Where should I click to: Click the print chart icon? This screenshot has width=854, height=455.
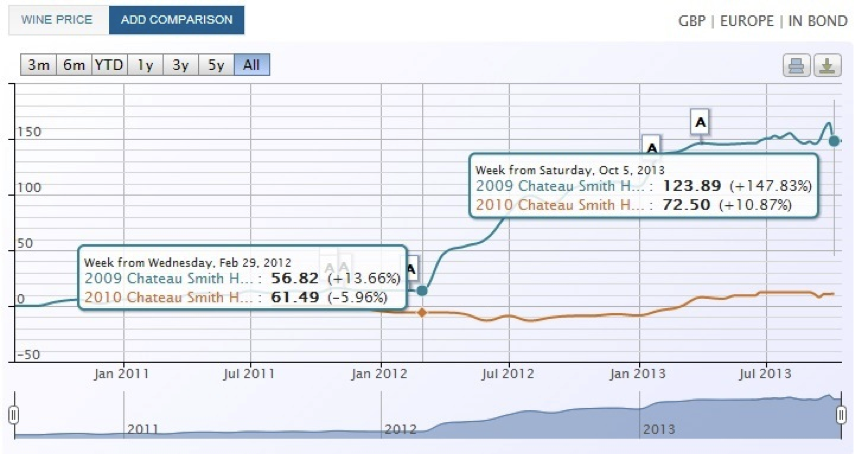(796, 66)
